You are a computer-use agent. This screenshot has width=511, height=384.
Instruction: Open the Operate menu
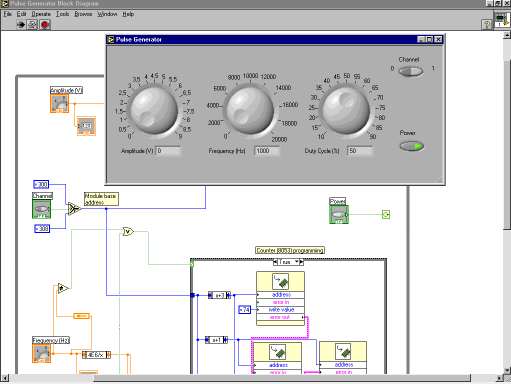click(x=41, y=14)
